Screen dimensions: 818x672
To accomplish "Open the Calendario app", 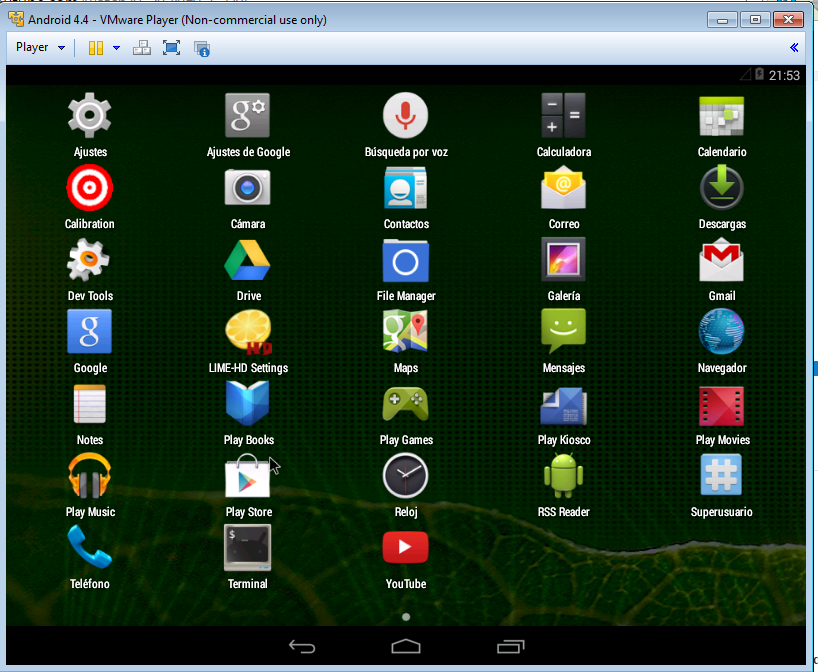I will pyautogui.click(x=721, y=116).
